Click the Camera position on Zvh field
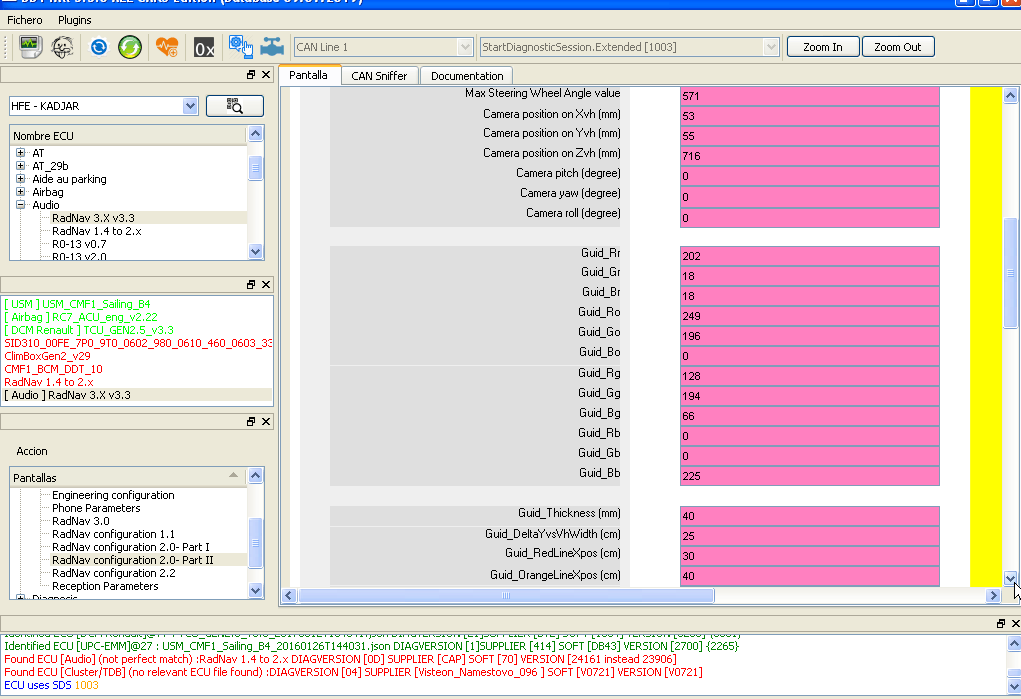Viewport: 1021px width, 699px height. (809, 156)
